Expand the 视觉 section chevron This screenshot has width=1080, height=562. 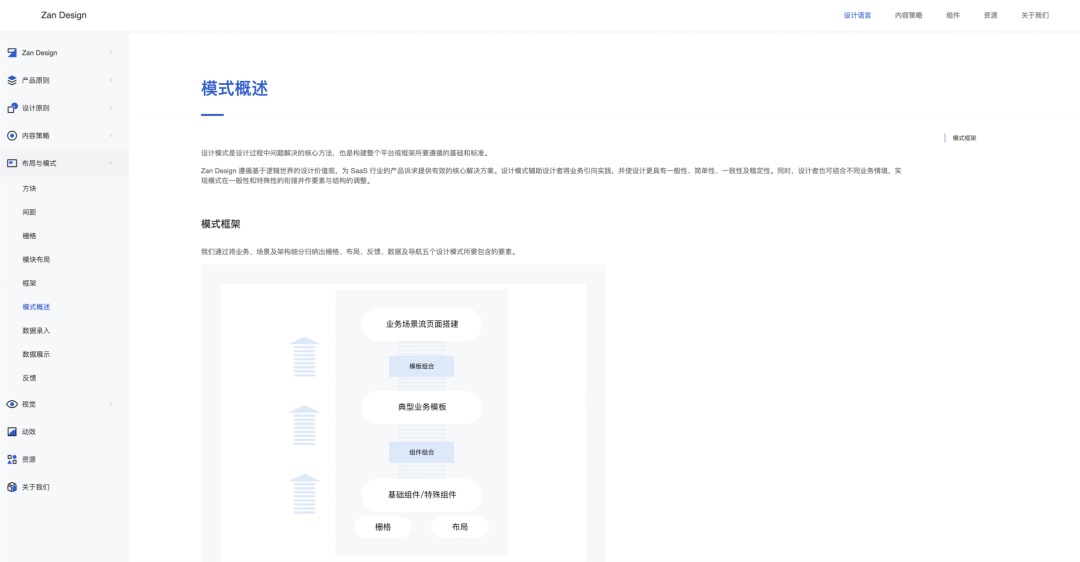111,404
